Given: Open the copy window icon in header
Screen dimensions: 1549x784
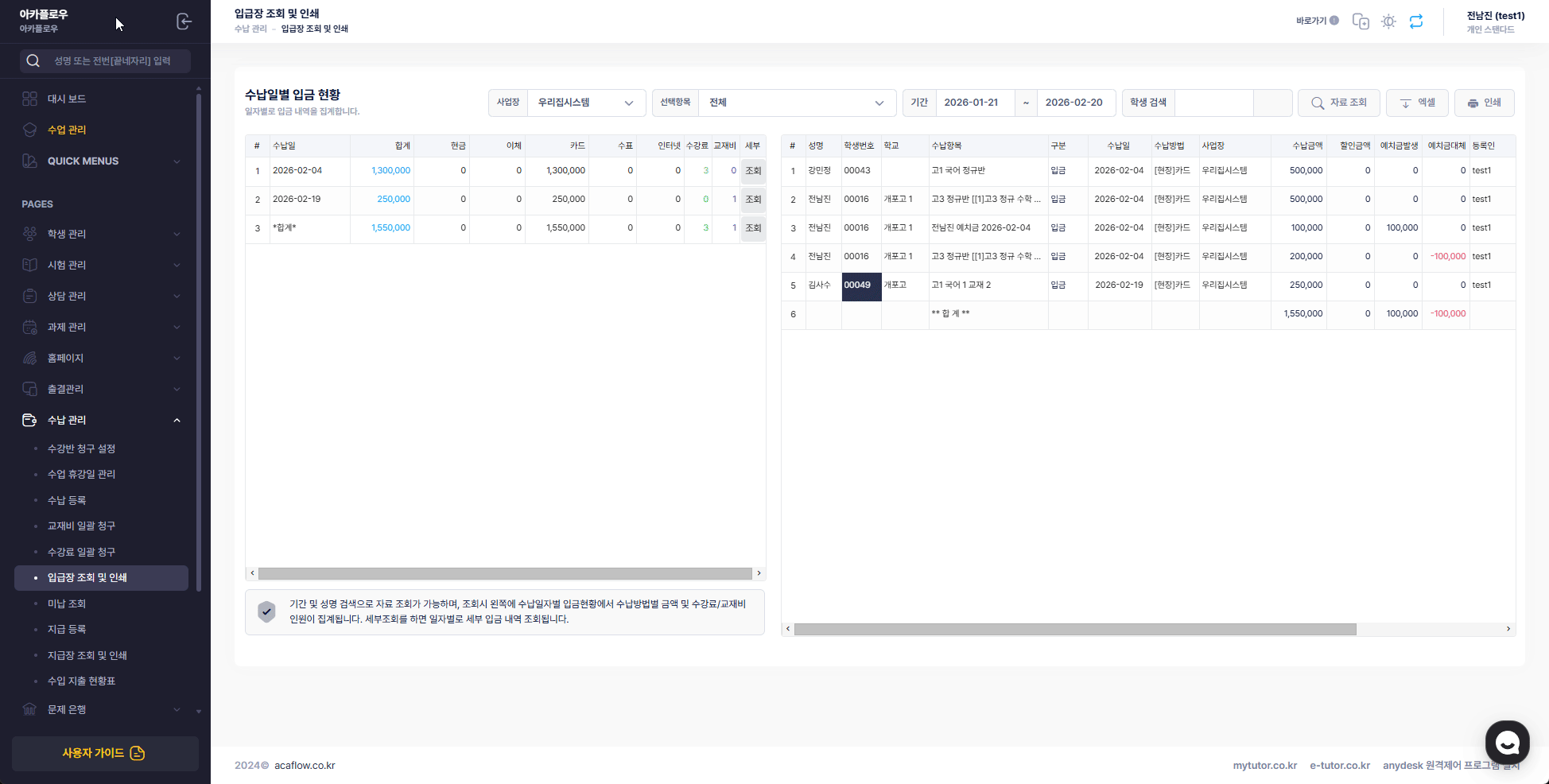Looking at the screenshot, I should (1361, 21).
